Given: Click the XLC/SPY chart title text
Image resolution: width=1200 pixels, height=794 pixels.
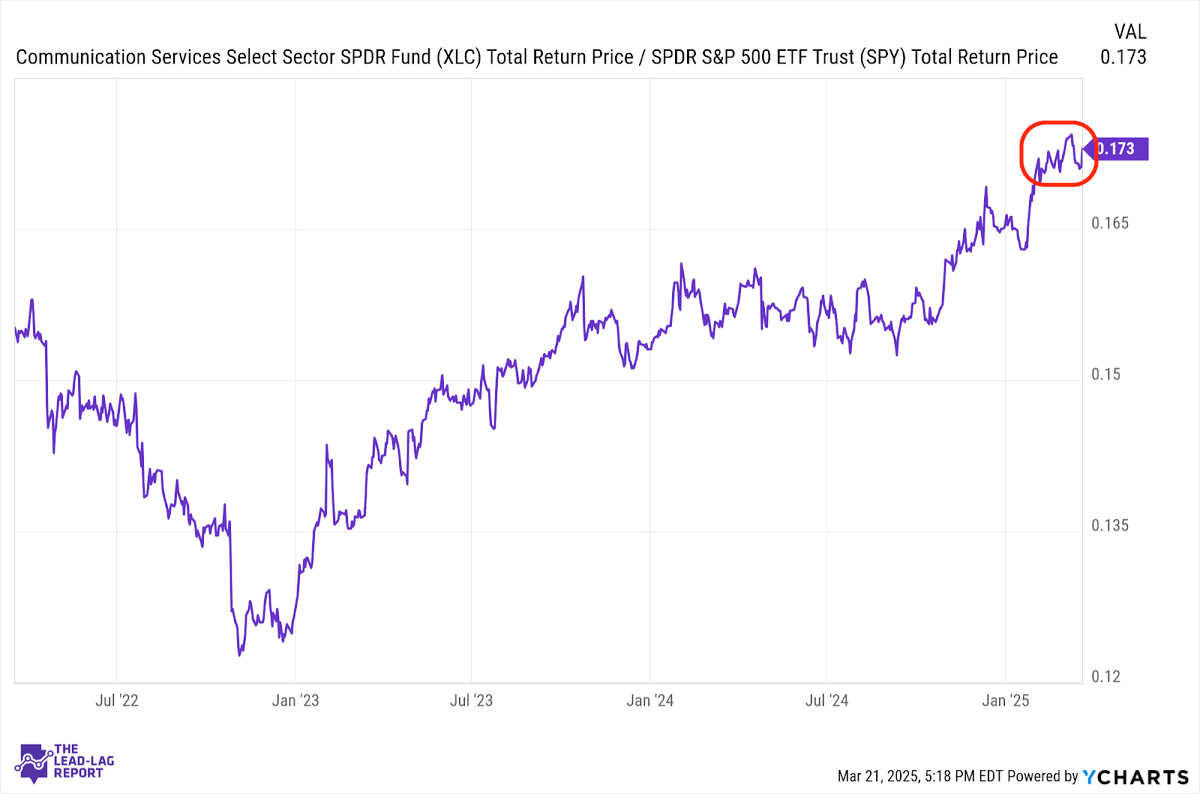Looking at the screenshot, I should tap(536, 57).
